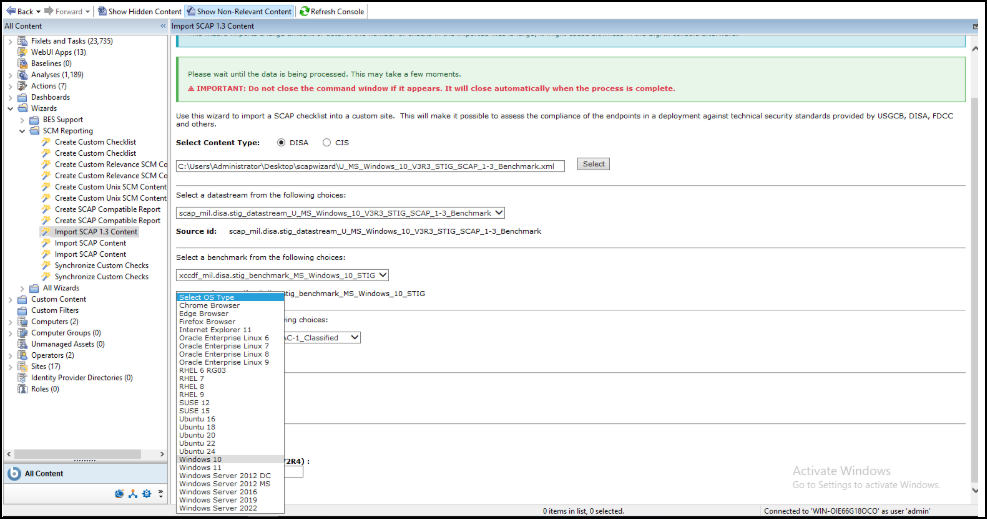Toggle Show Non-Relevant Content button

(239, 11)
